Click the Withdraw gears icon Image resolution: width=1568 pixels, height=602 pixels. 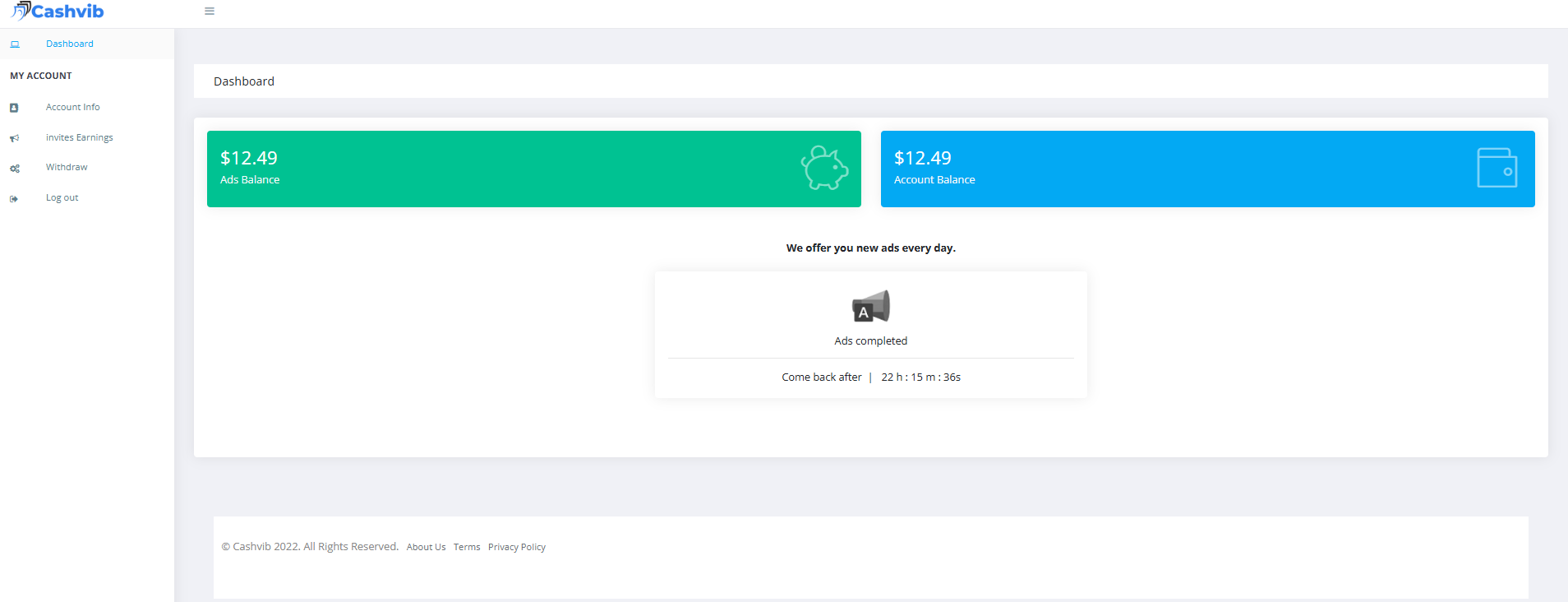[14, 169]
